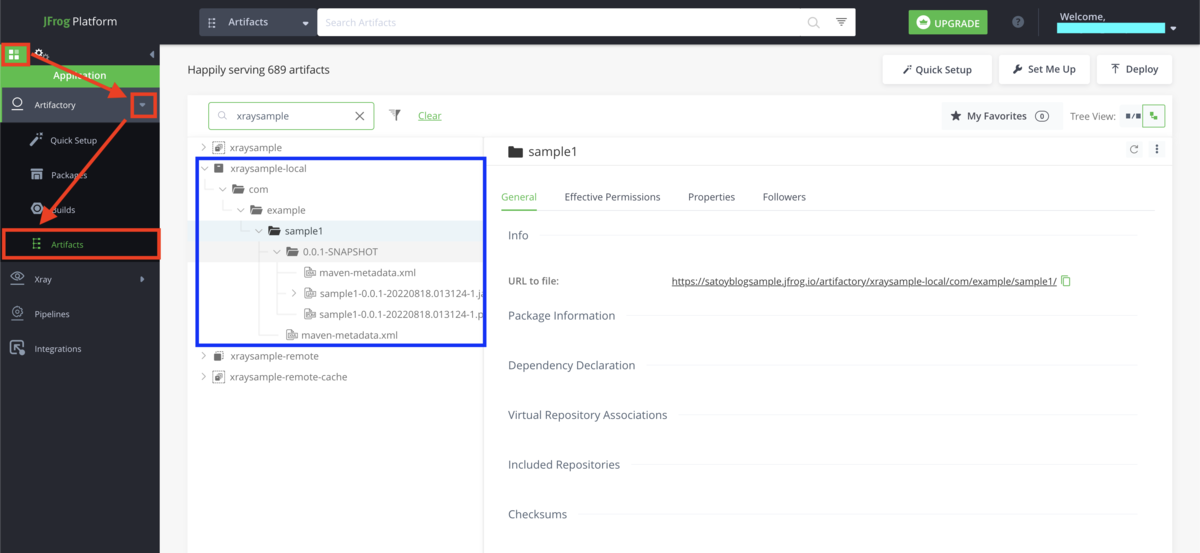Switch to the General tab
The image size is (1200, 553).
pyautogui.click(x=519, y=197)
